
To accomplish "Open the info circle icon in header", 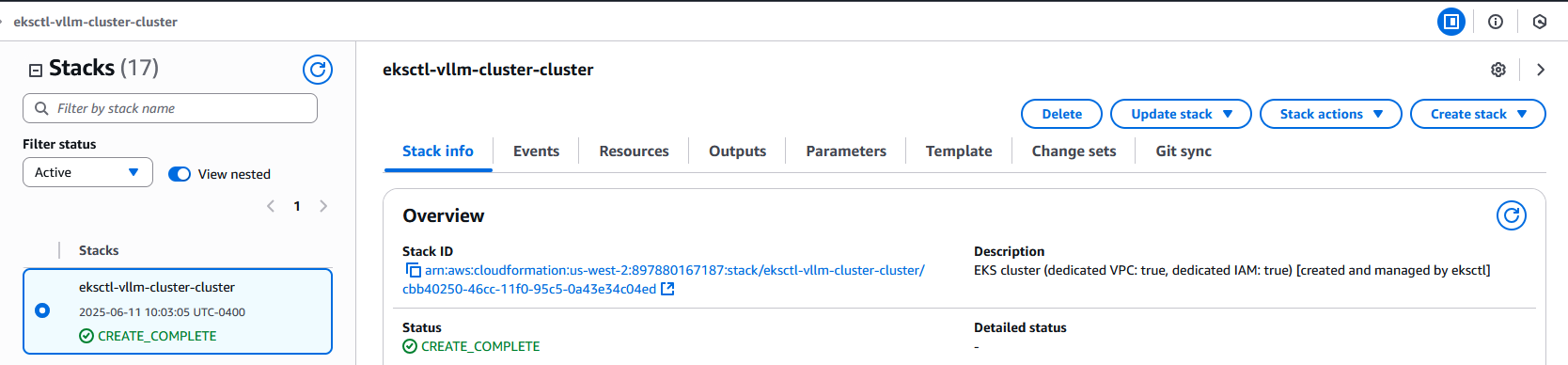I will 1496,22.
